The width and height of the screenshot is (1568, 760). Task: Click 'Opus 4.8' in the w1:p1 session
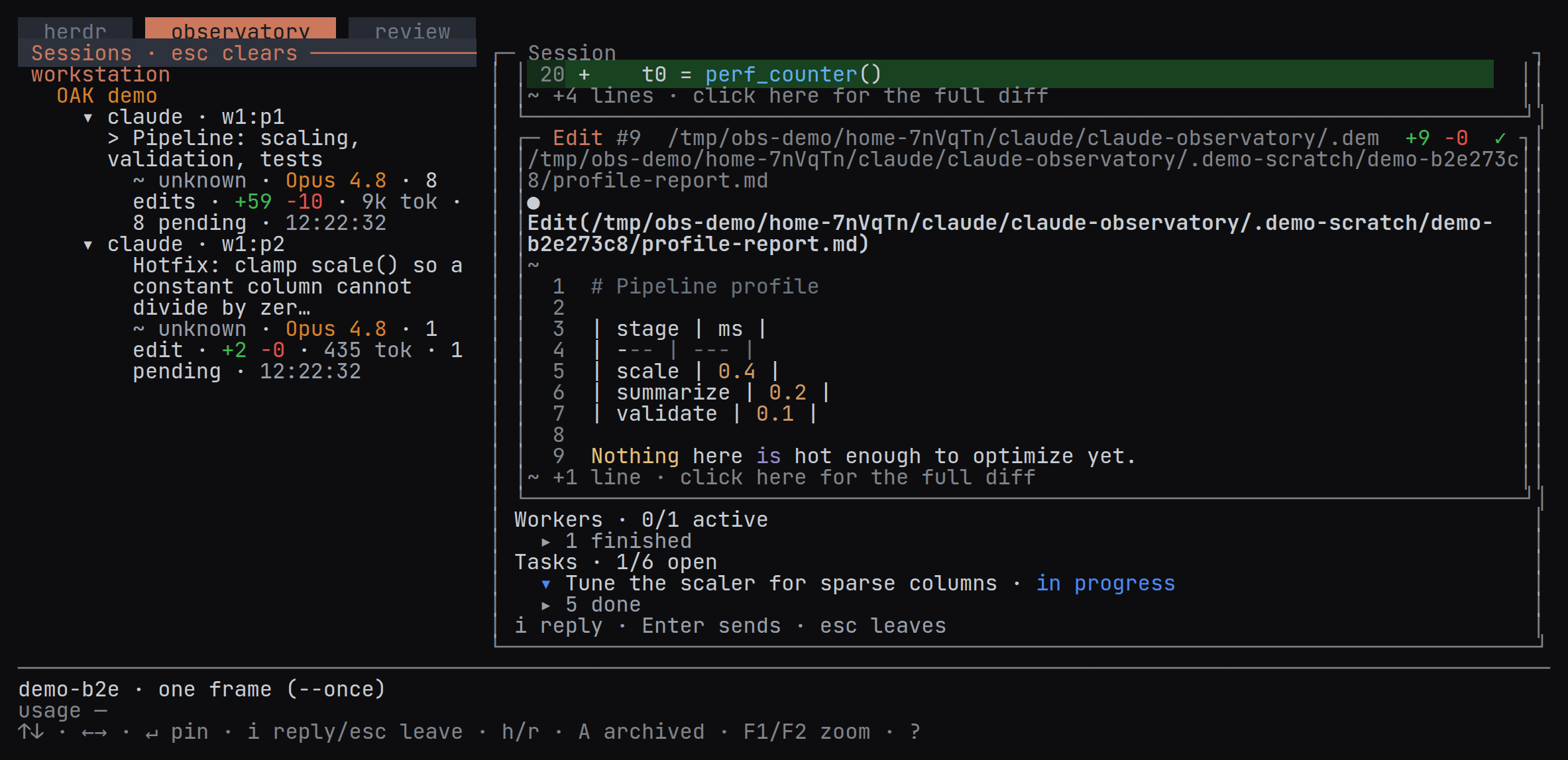(336, 181)
